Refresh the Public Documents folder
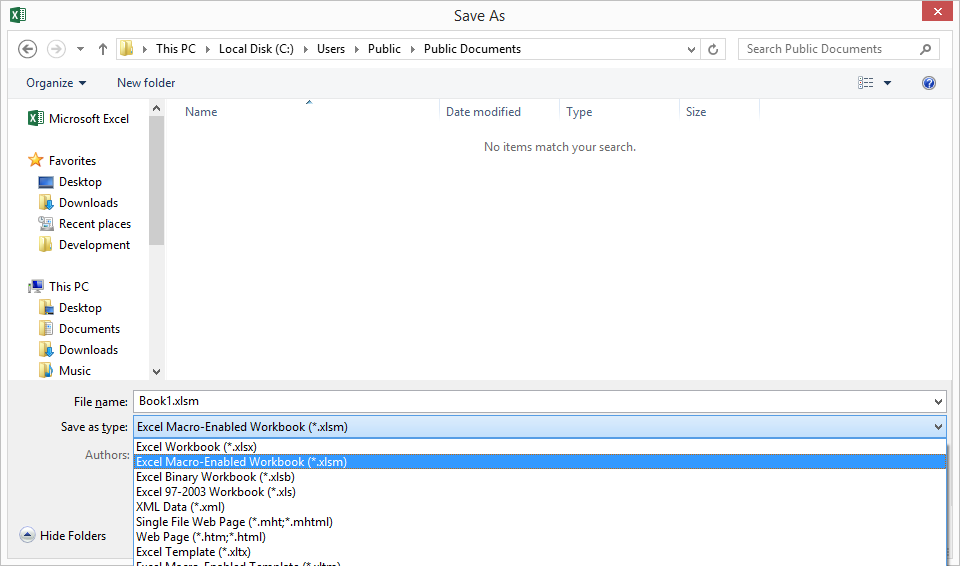961x567 pixels. pos(713,49)
